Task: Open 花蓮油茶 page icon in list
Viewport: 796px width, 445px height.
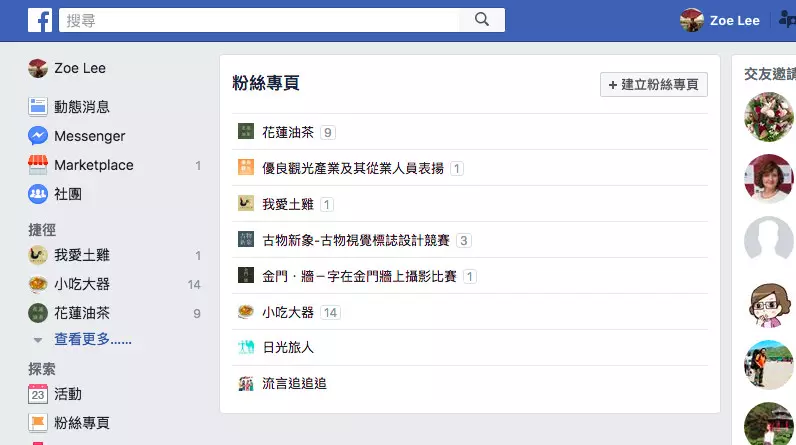Action: tap(246, 131)
